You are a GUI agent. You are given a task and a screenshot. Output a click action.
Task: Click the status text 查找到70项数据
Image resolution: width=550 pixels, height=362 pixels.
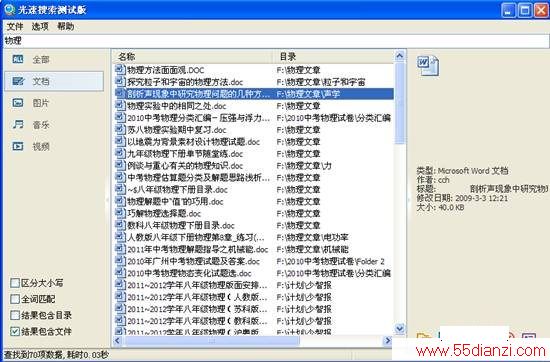pyautogui.click(x=34, y=355)
